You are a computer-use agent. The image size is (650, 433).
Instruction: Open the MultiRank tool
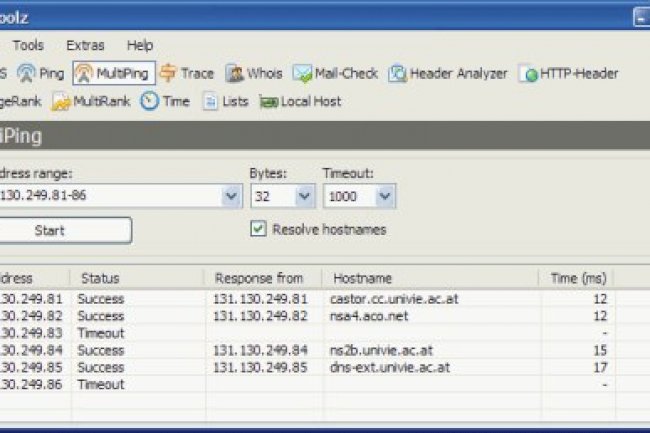click(91, 101)
